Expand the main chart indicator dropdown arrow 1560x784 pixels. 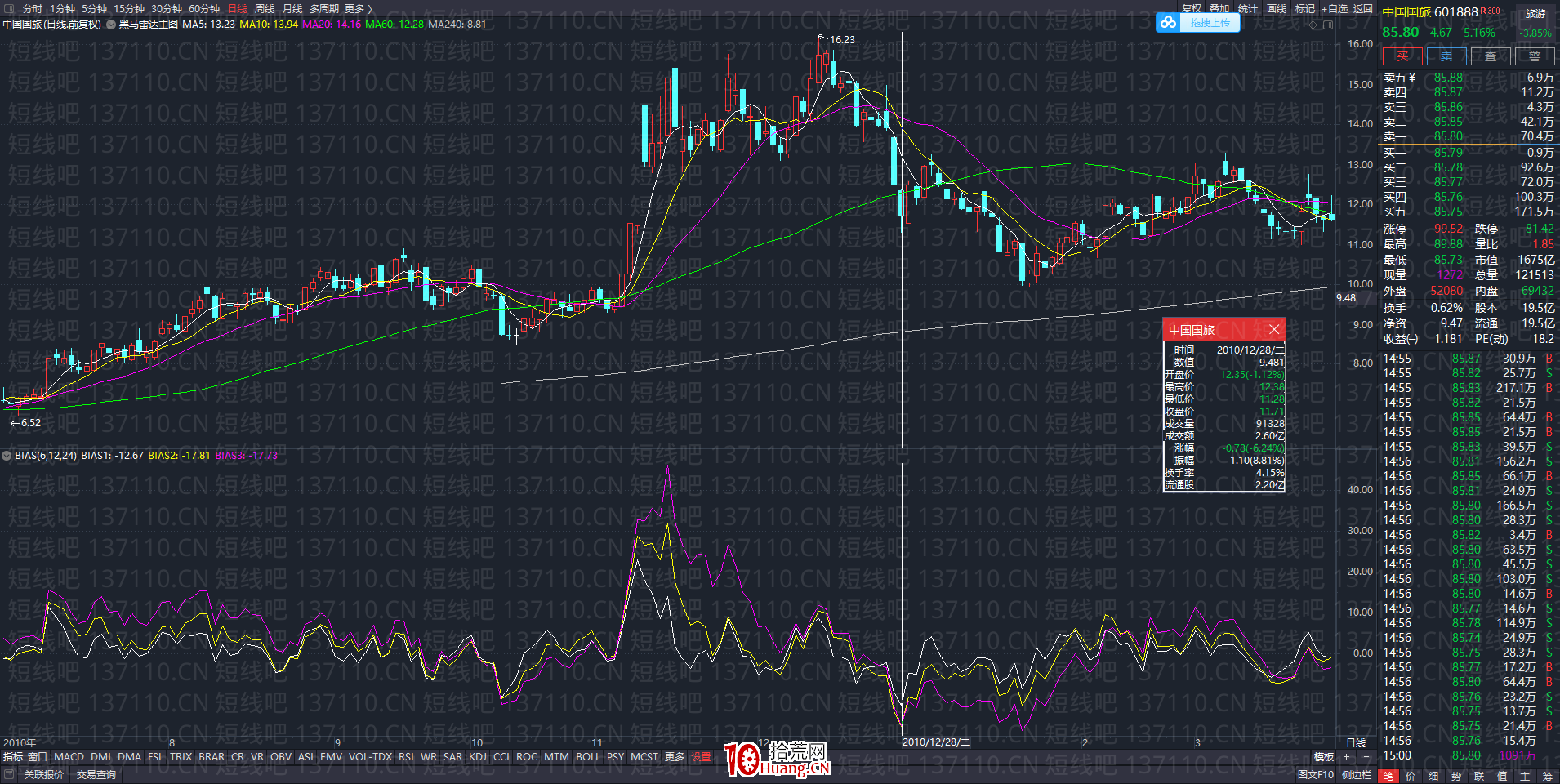pyautogui.click(x=111, y=24)
